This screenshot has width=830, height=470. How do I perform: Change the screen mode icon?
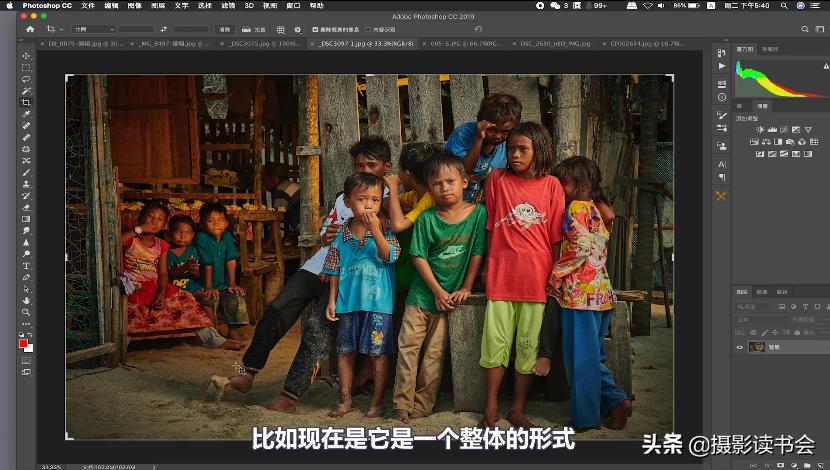[26, 372]
